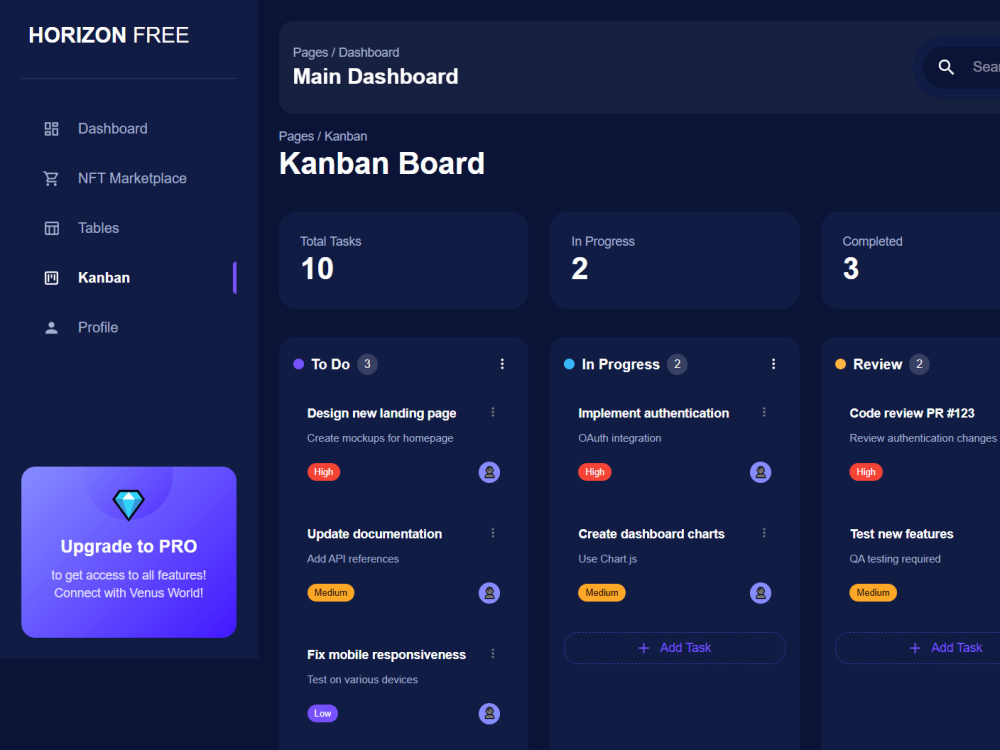This screenshot has height=750, width=1000.
Task: Click Low badge on Fix mobile responsiveness
Action: pos(322,713)
